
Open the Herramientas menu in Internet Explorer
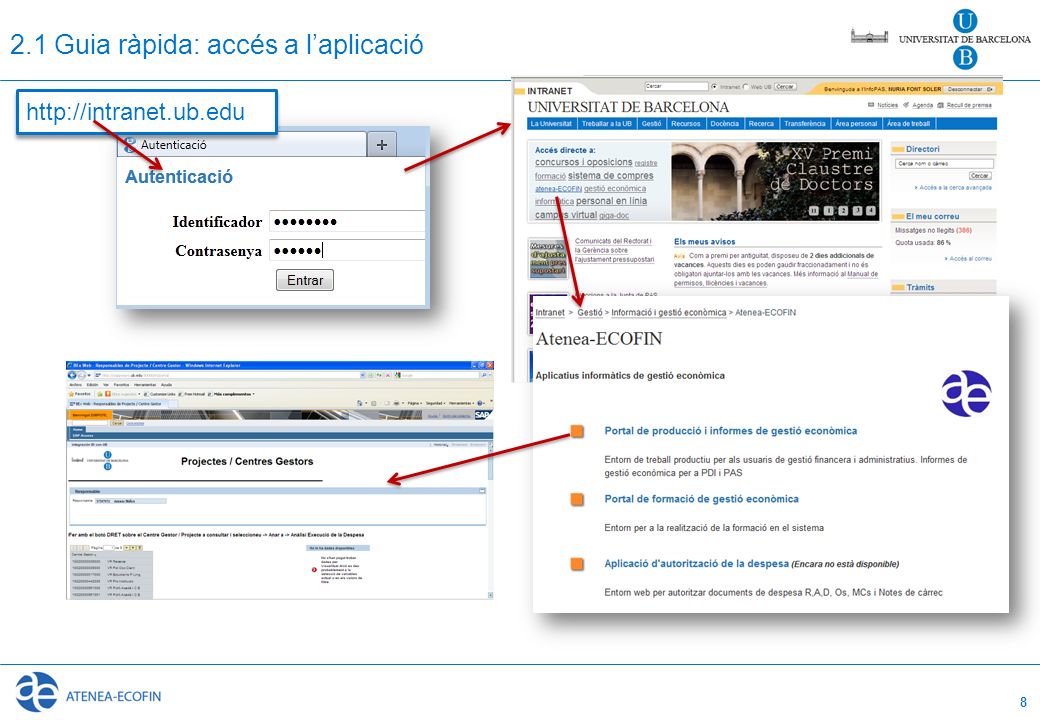[x=144, y=385]
